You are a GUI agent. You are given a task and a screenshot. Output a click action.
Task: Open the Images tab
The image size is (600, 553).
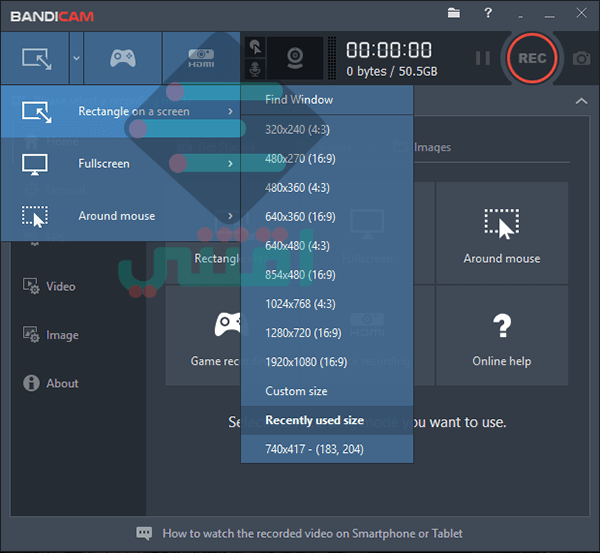click(432, 147)
